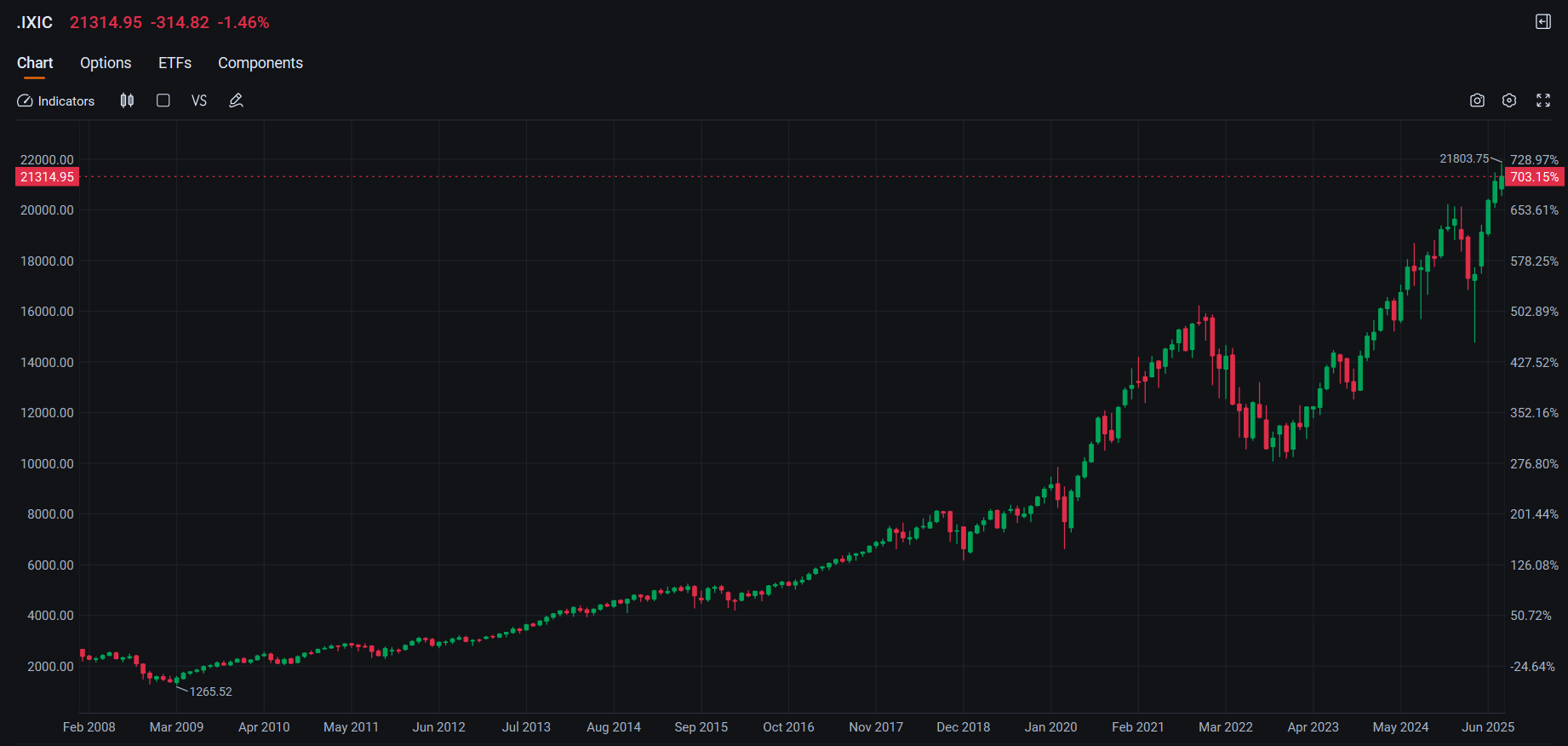
Task: Select the Chart tab
Action: 35,63
